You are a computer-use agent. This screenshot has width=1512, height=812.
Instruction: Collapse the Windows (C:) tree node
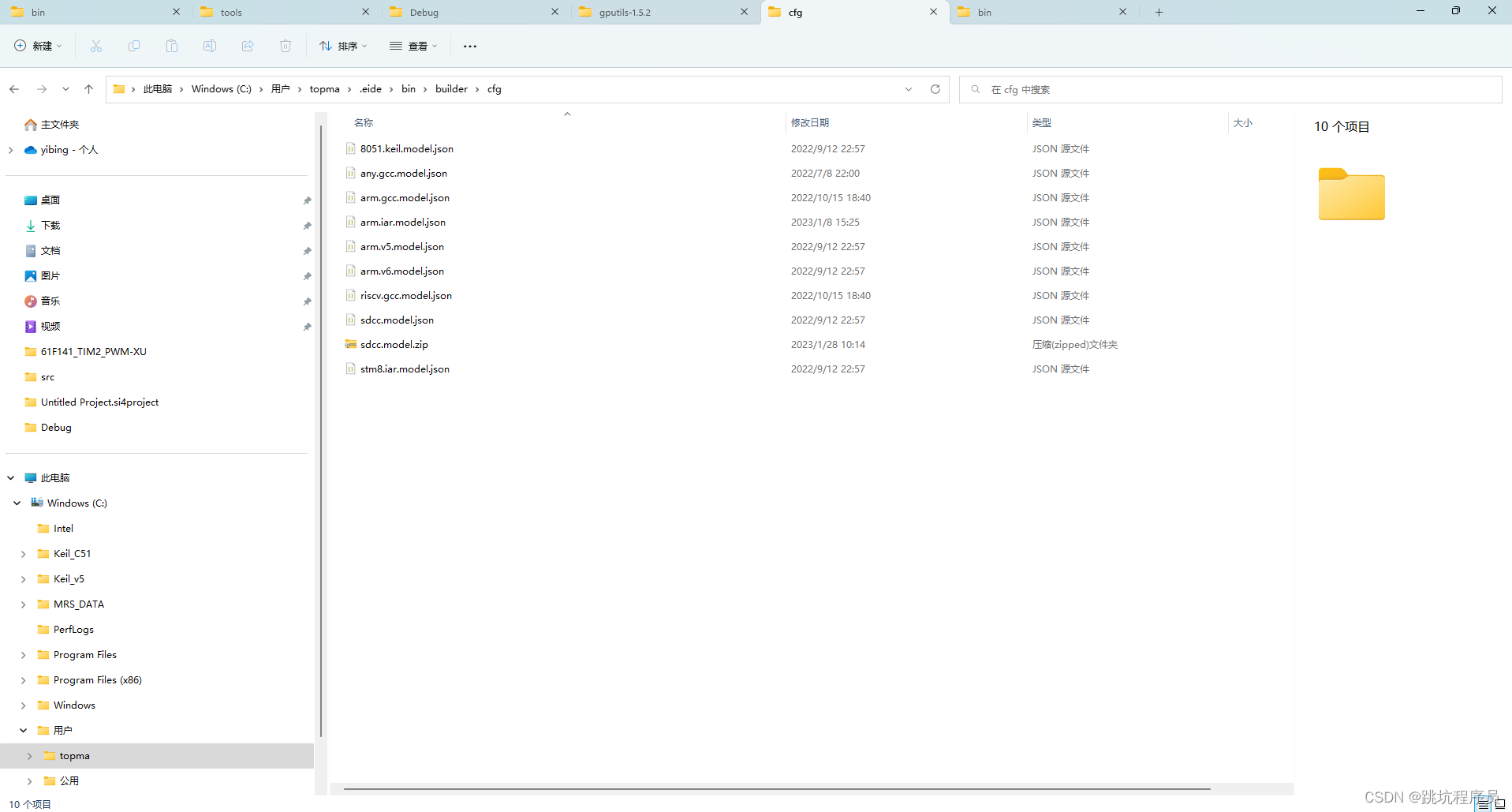17,503
